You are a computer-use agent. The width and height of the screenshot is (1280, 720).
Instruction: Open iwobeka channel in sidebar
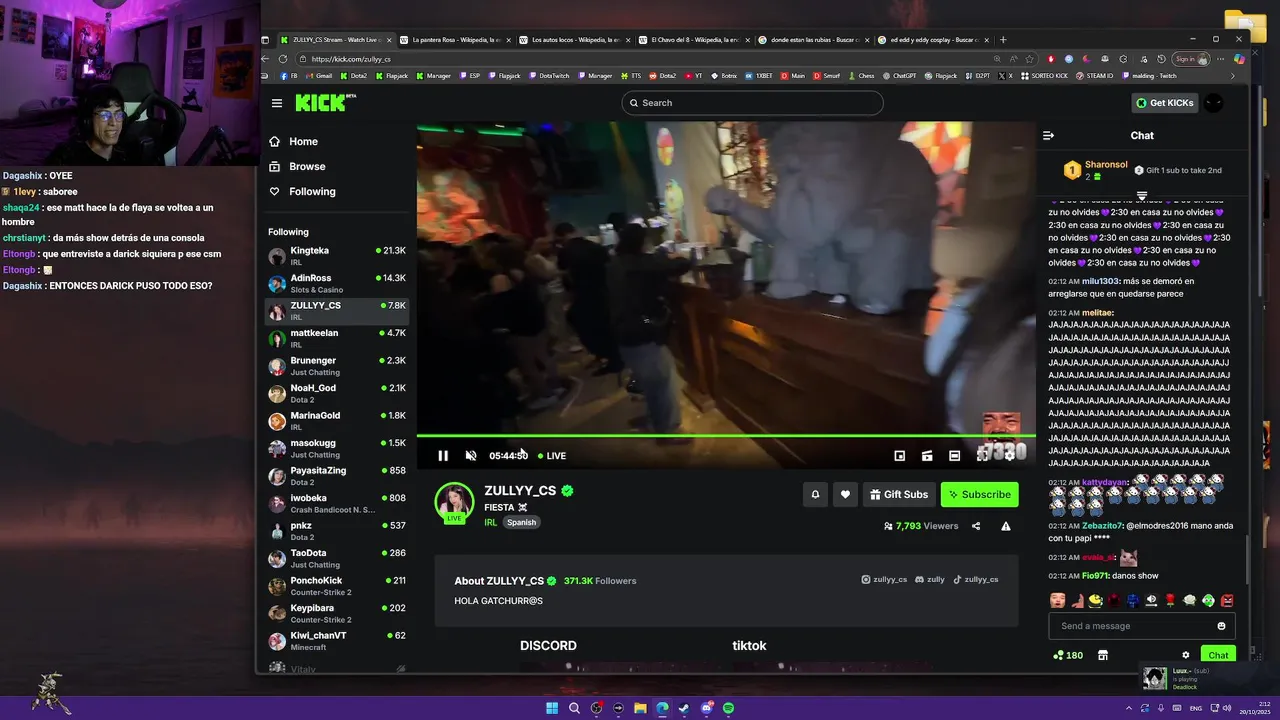(337, 504)
